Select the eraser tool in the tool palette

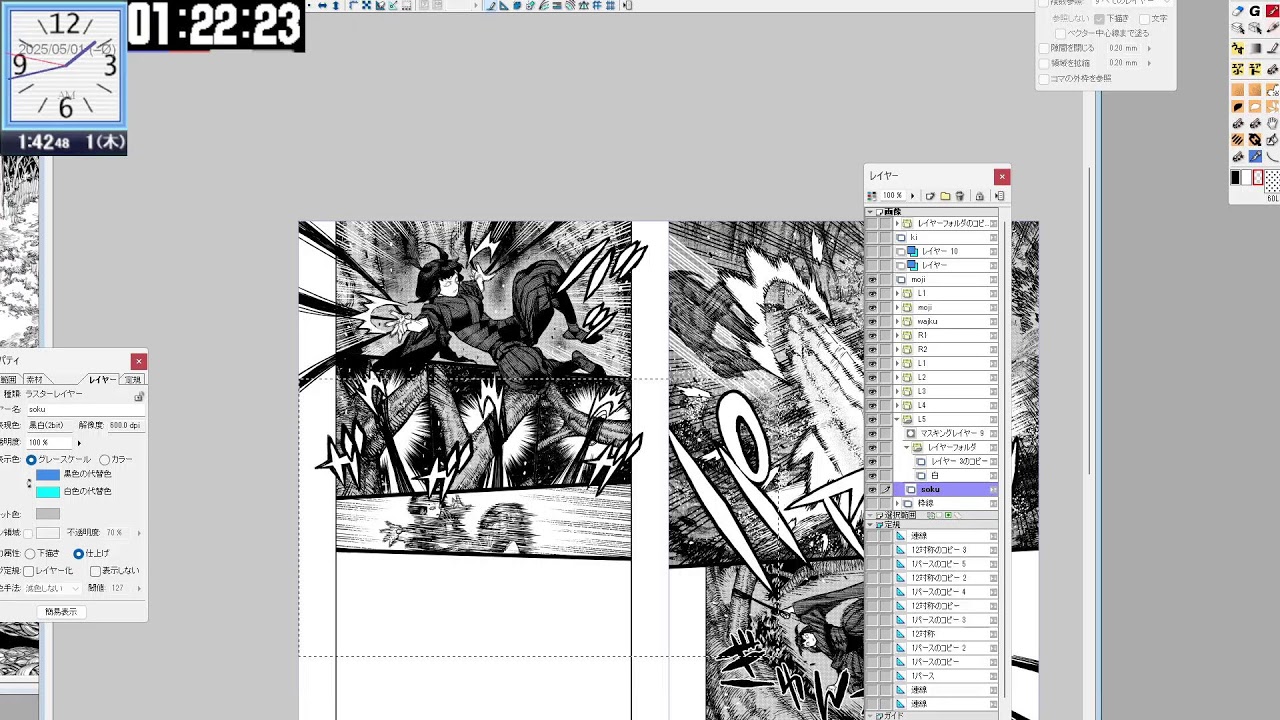click(x=1239, y=11)
